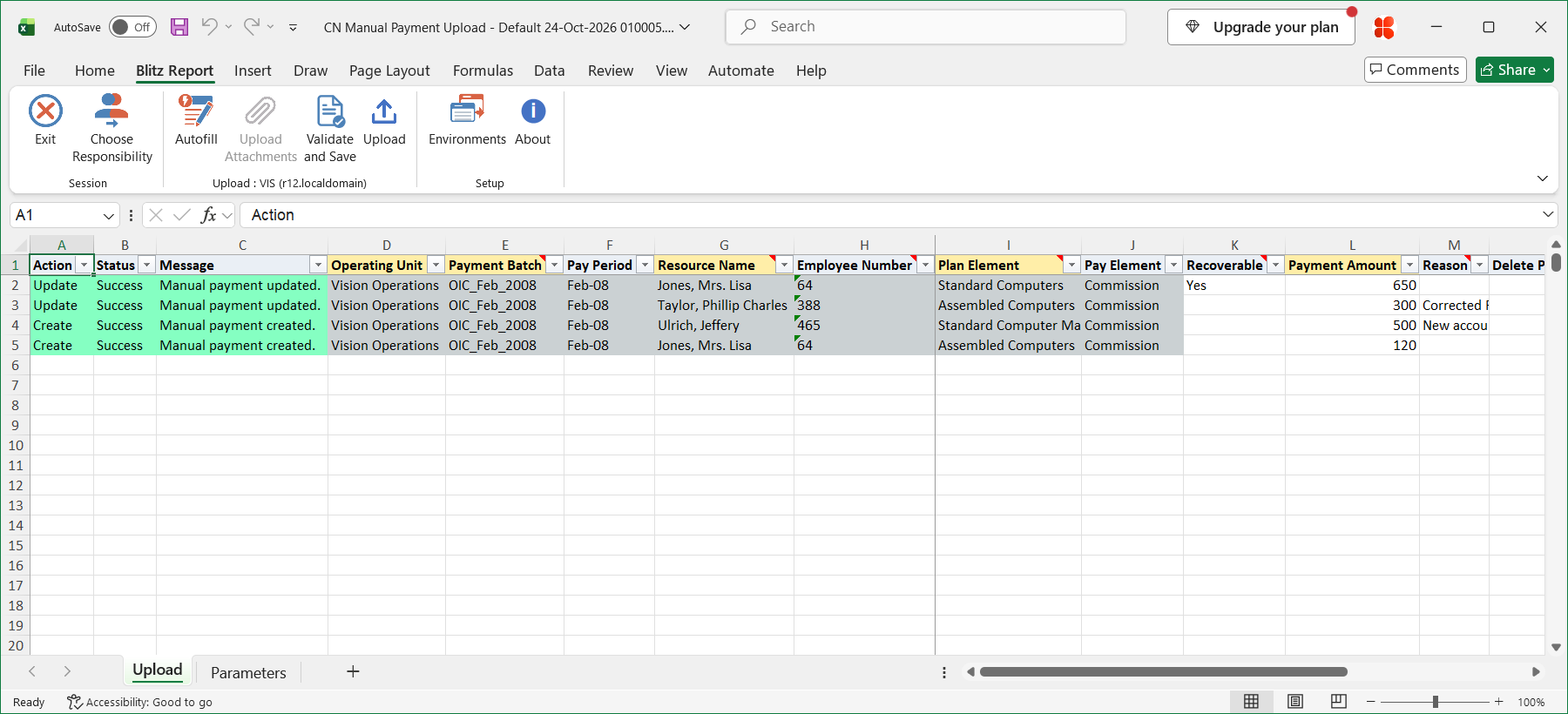Viewport: 1568px width, 714px height.
Task: Click the Search input box
Action: click(926, 27)
